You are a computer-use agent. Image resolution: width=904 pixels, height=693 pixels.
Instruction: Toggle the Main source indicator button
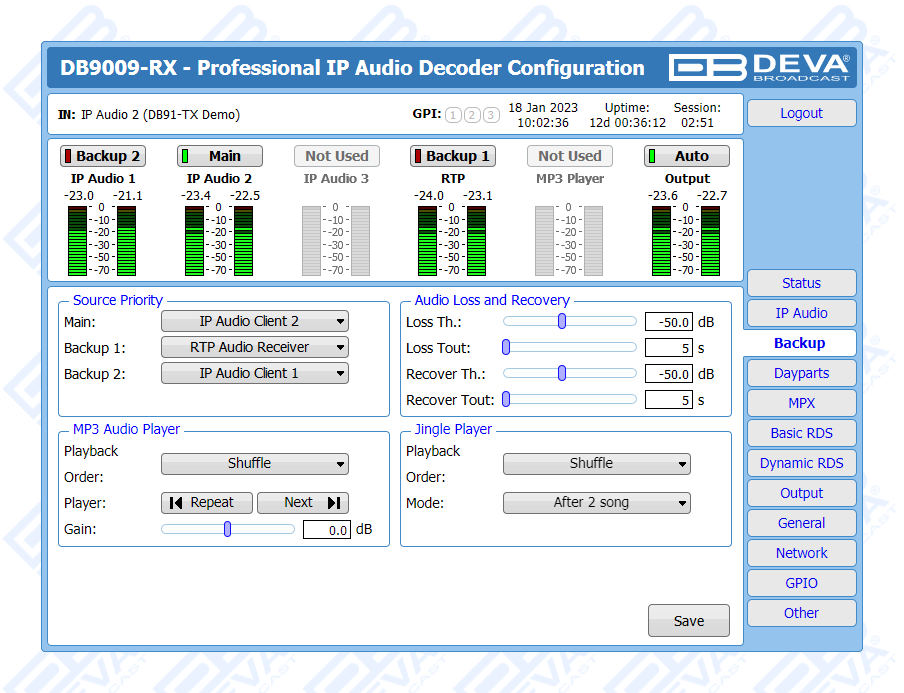(x=220, y=156)
